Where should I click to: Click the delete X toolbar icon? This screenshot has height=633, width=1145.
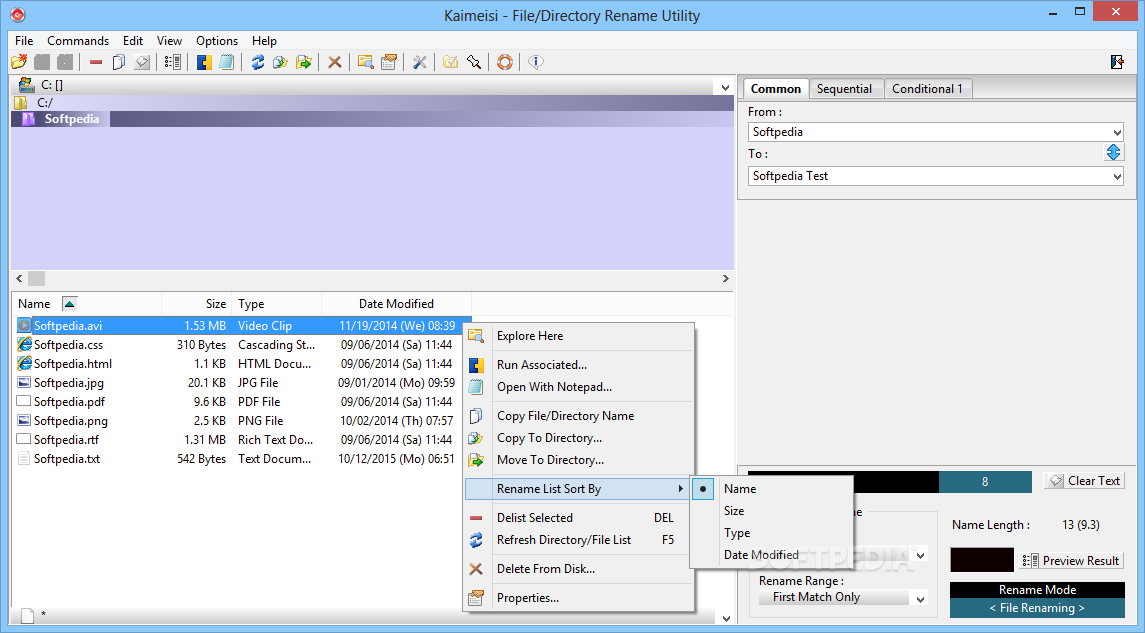tap(334, 62)
